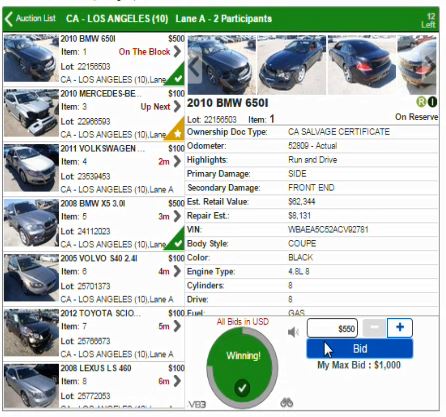
Task: View second gallery photo of damaged front end
Action: [x=292, y=65]
